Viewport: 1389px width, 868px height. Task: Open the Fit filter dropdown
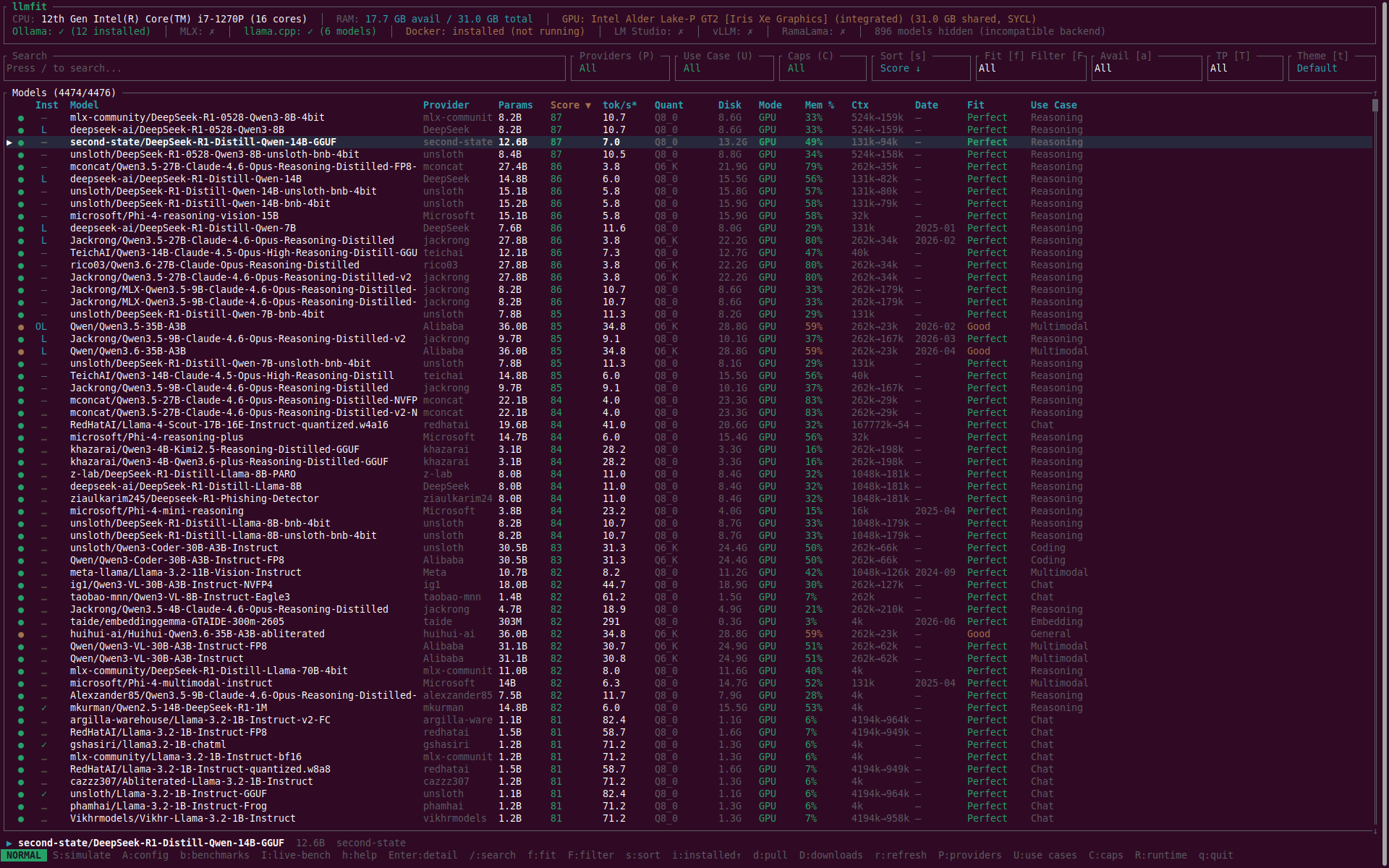tap(1029, 68)
